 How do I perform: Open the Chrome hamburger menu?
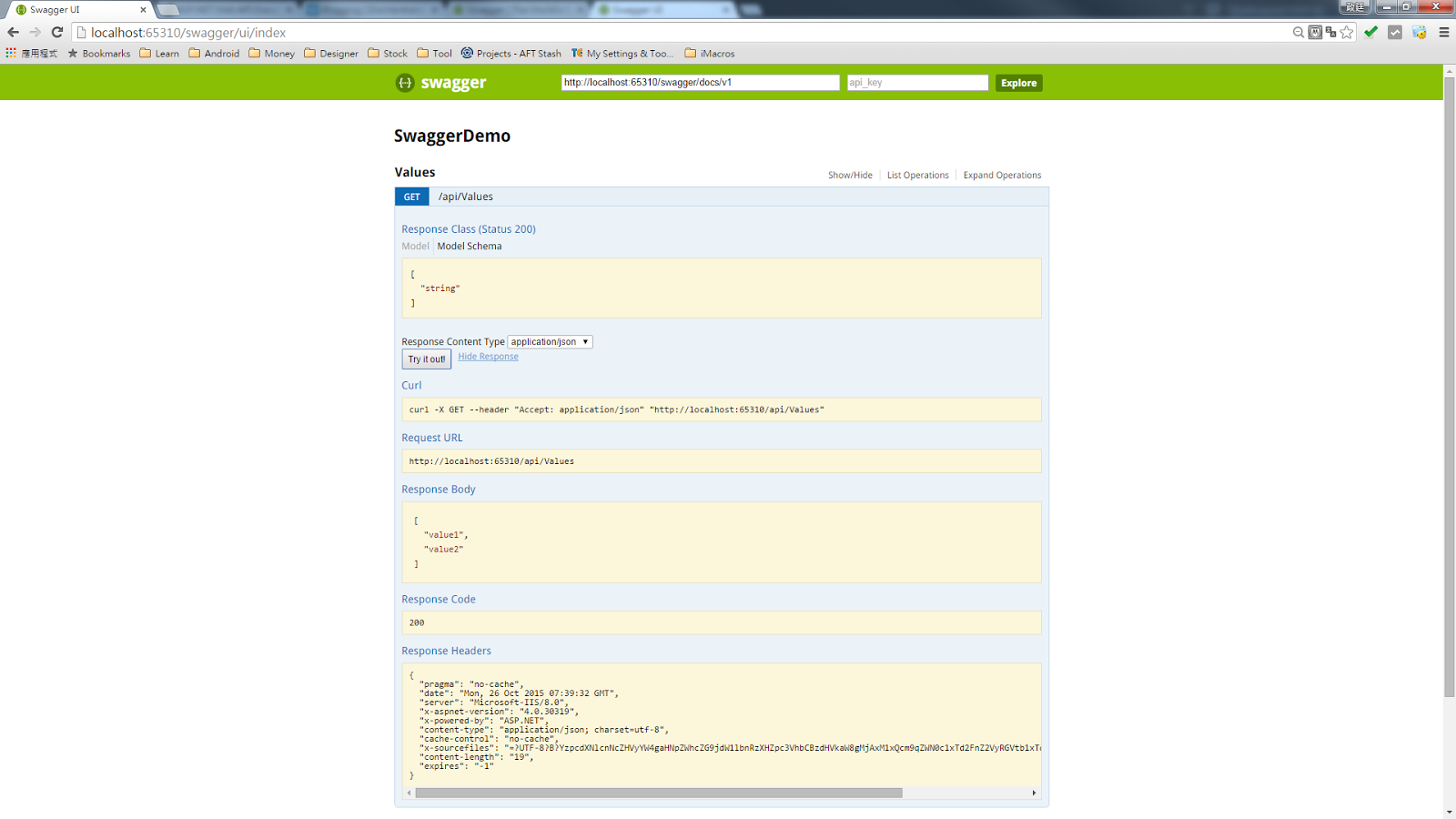click(1443, 32)
